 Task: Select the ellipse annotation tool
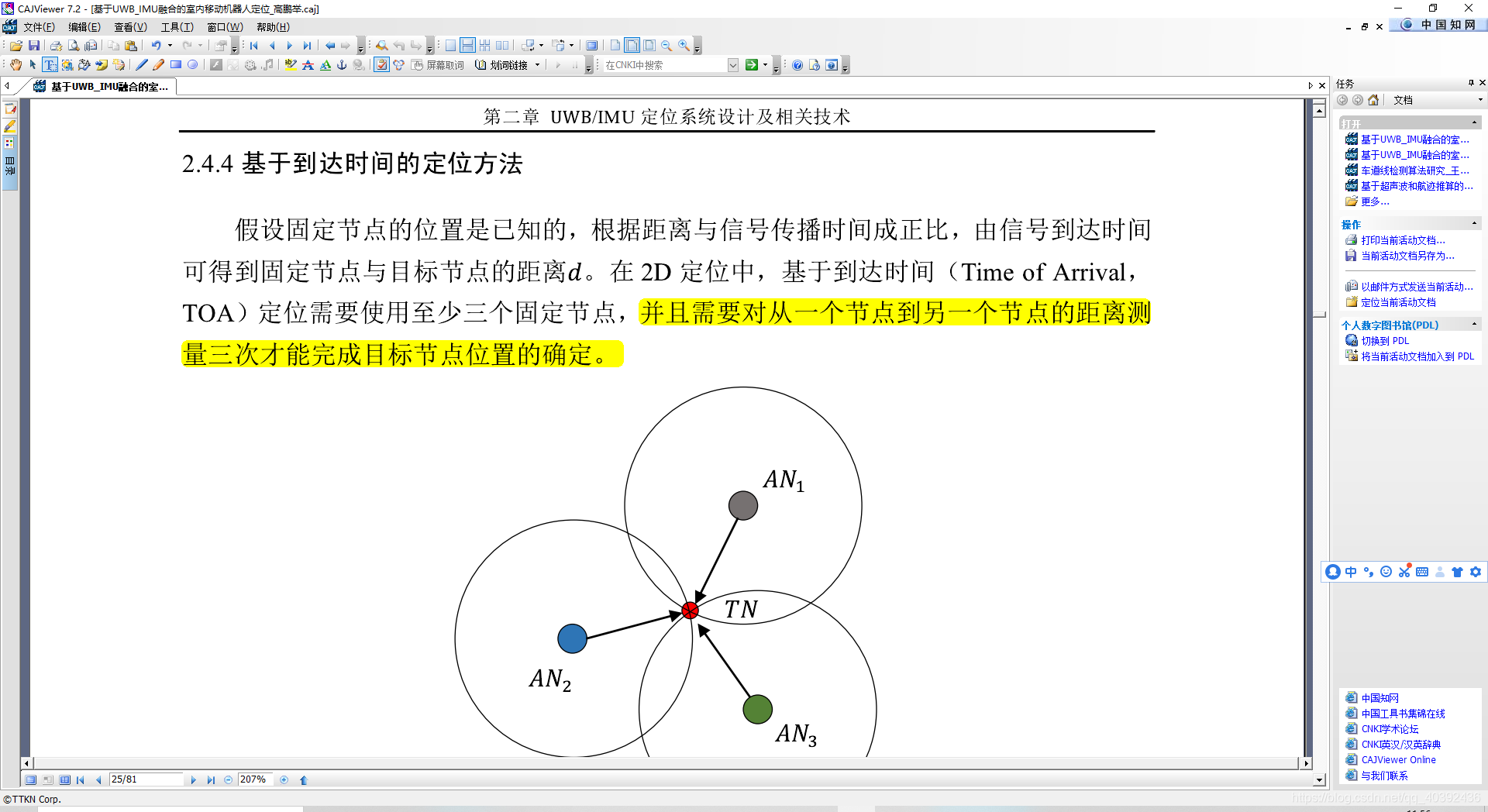point(192,65)
